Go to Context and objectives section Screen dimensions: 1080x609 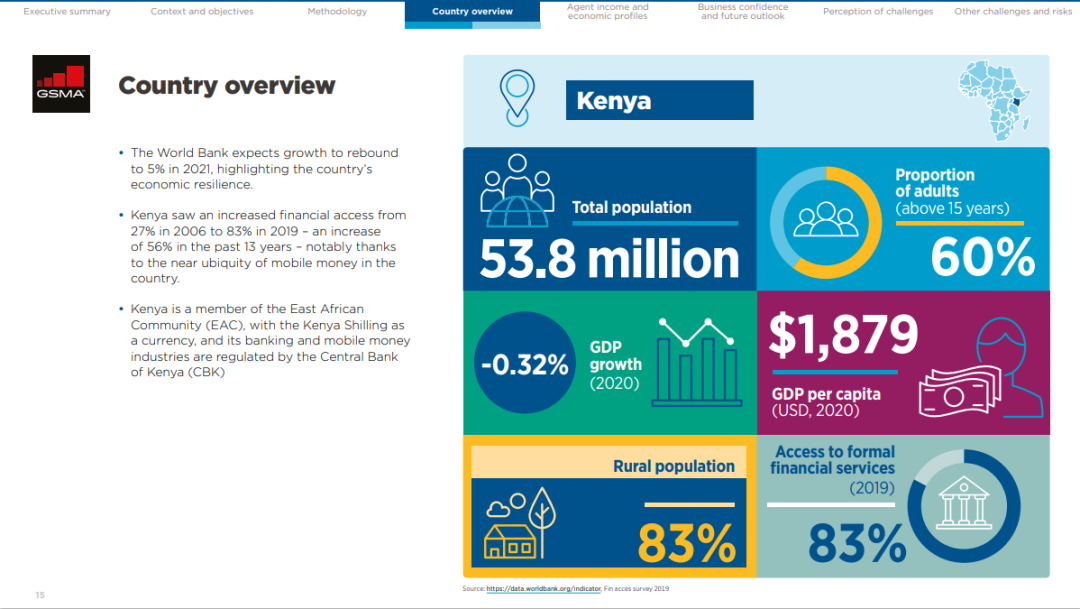pos(202,12)
